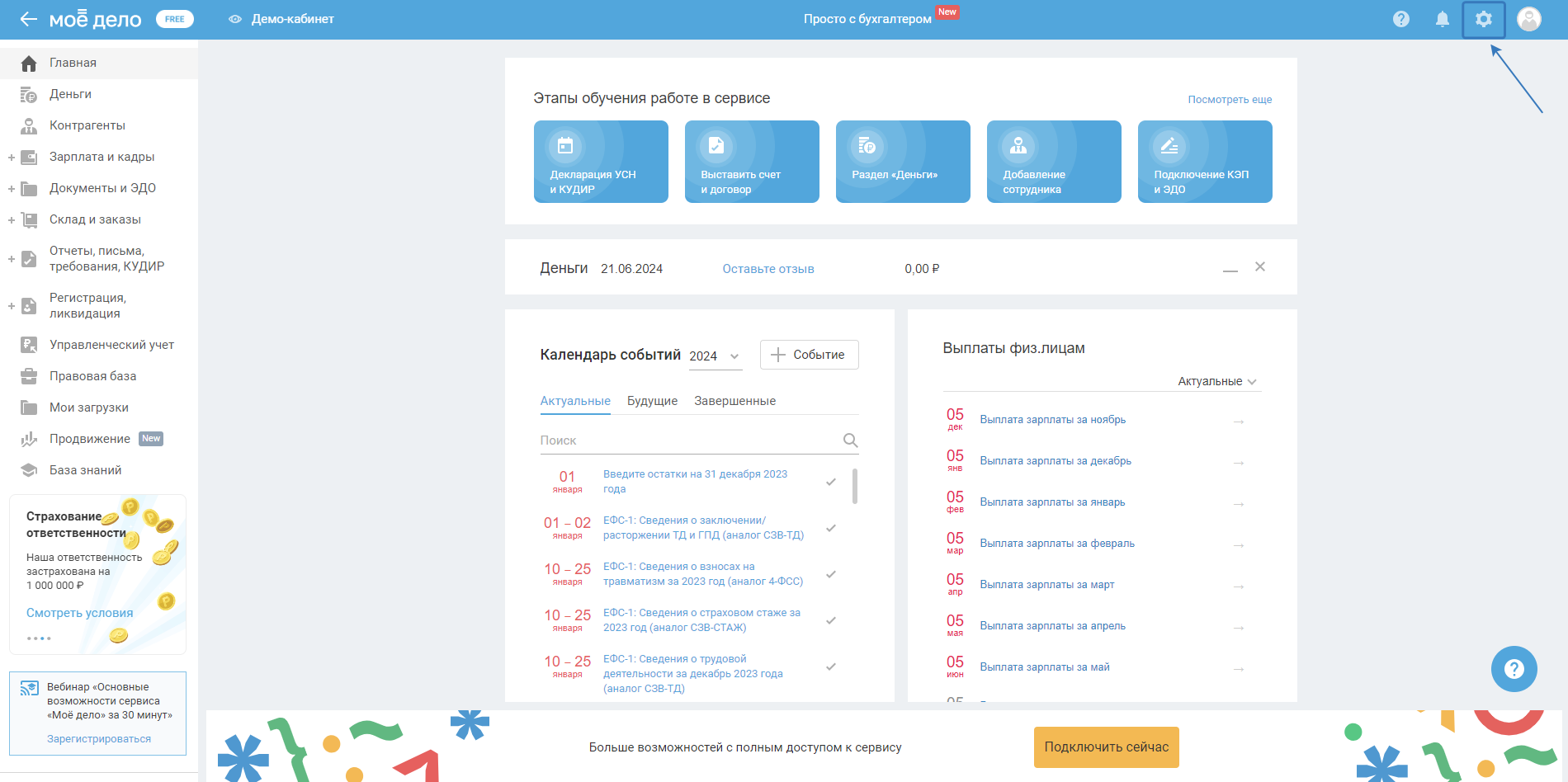Close the Деньги widget

pos(1260,266)
